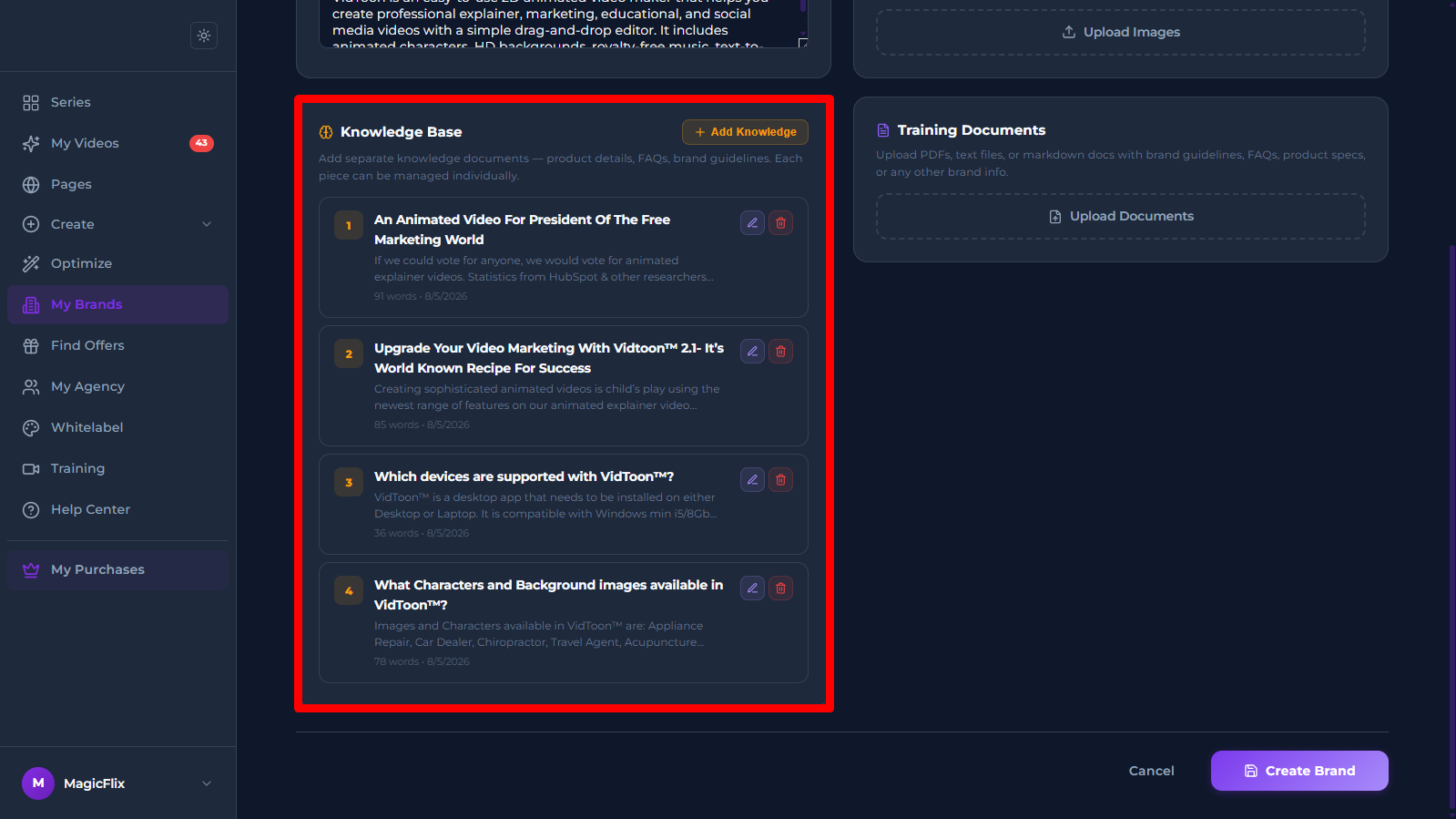Click the '78 words · 8/5/2026' metadata
Screen dimensions: 1456x819
click(422, 661)
